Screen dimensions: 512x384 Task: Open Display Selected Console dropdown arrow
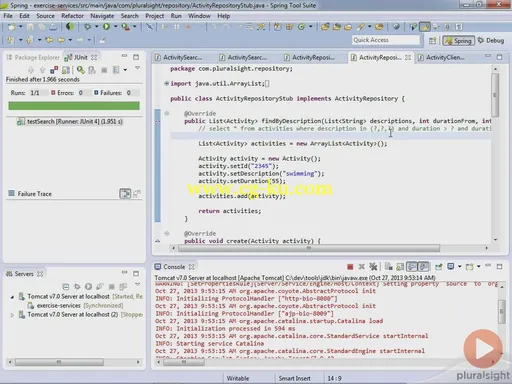tap(460, 267)
